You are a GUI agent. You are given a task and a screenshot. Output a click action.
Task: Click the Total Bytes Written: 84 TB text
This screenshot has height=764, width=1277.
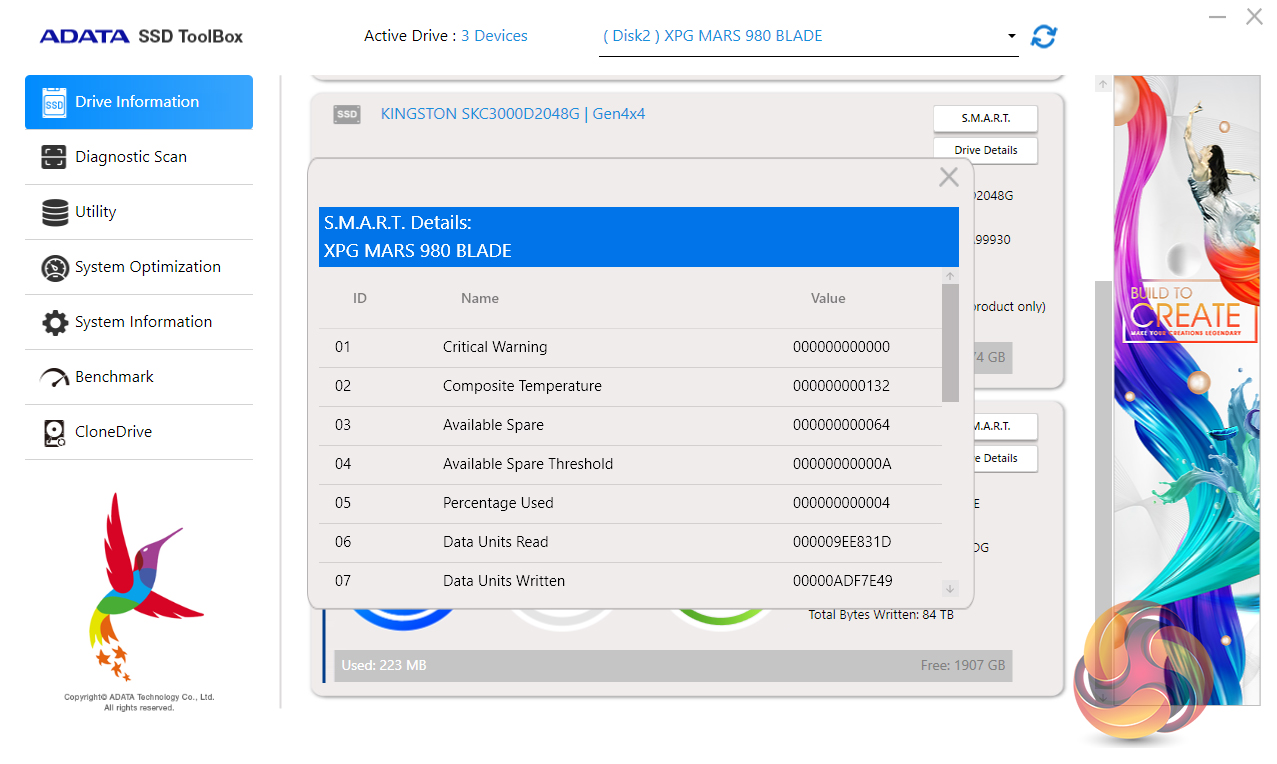(x=881, y=615)
